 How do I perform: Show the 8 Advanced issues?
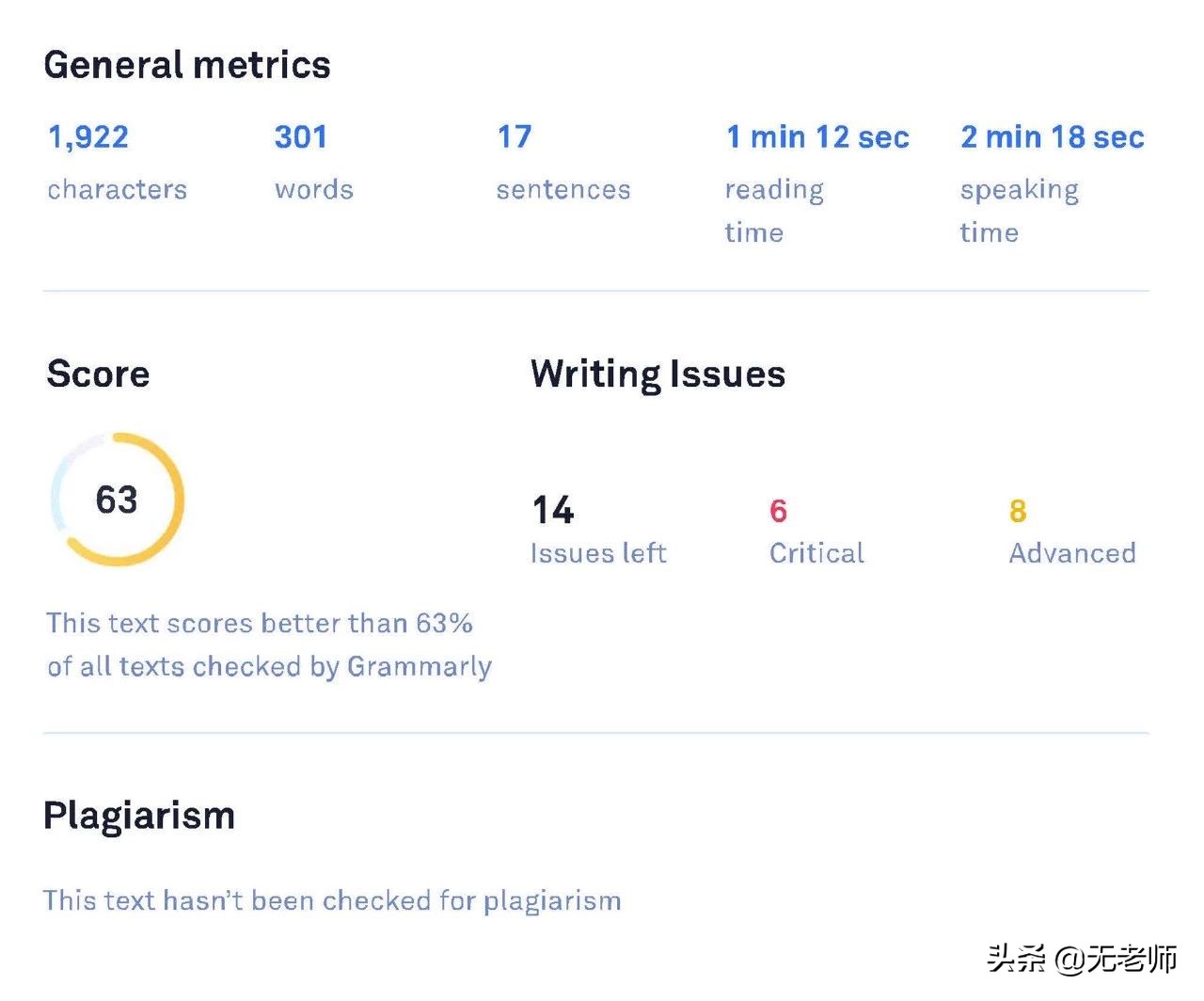[x=1017, y=511]
